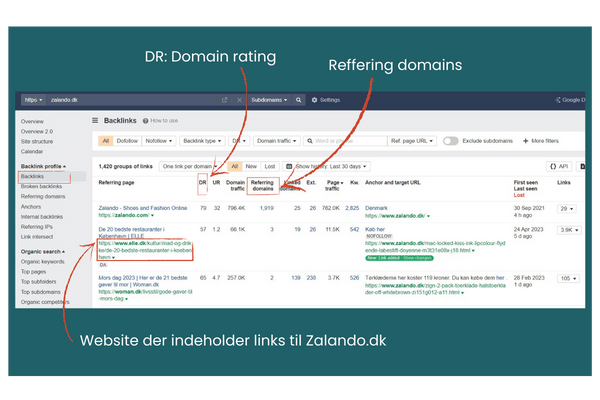The image size is (600, 400).
Task: Open Overview in the sidebar
Action: coord(32,121)
